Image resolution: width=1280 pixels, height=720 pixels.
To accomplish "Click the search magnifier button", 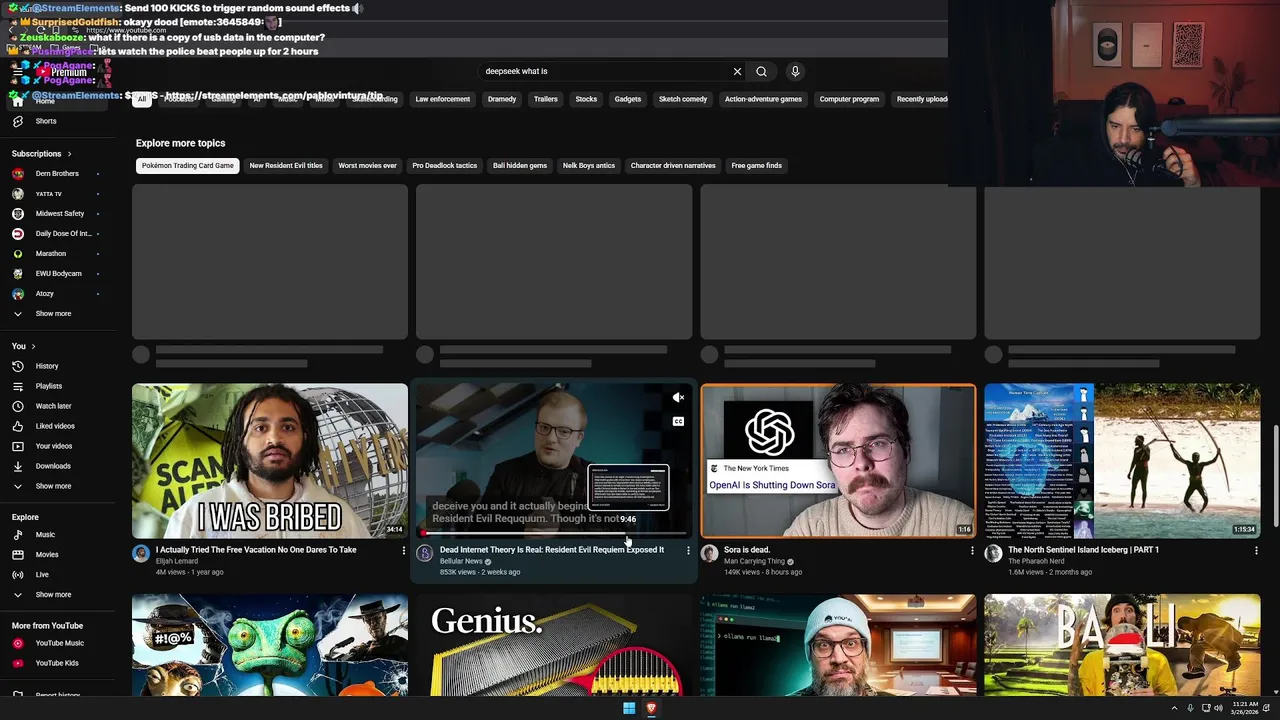I will (x=761, y=71).
